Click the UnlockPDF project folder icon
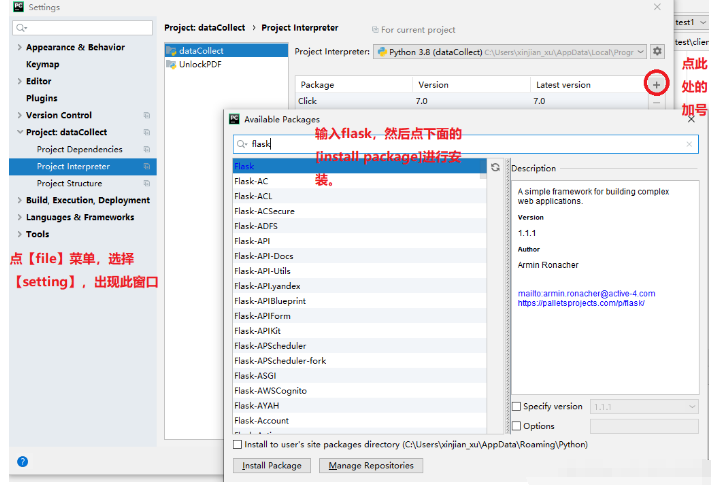The image size is (723, 485). point(171,64)
